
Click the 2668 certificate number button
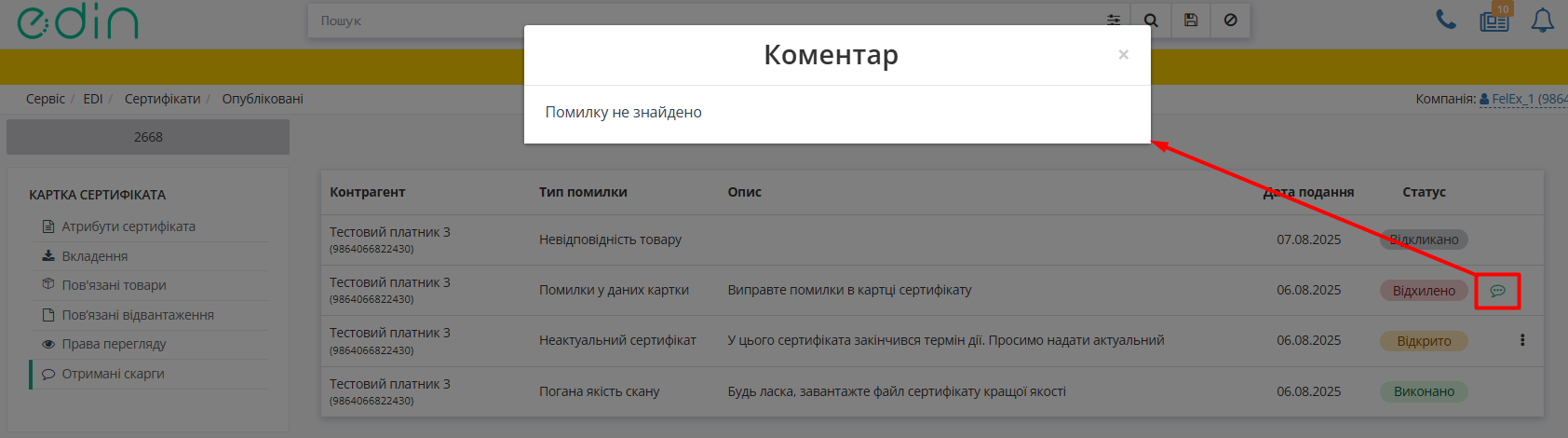click(x=148, y=137)
